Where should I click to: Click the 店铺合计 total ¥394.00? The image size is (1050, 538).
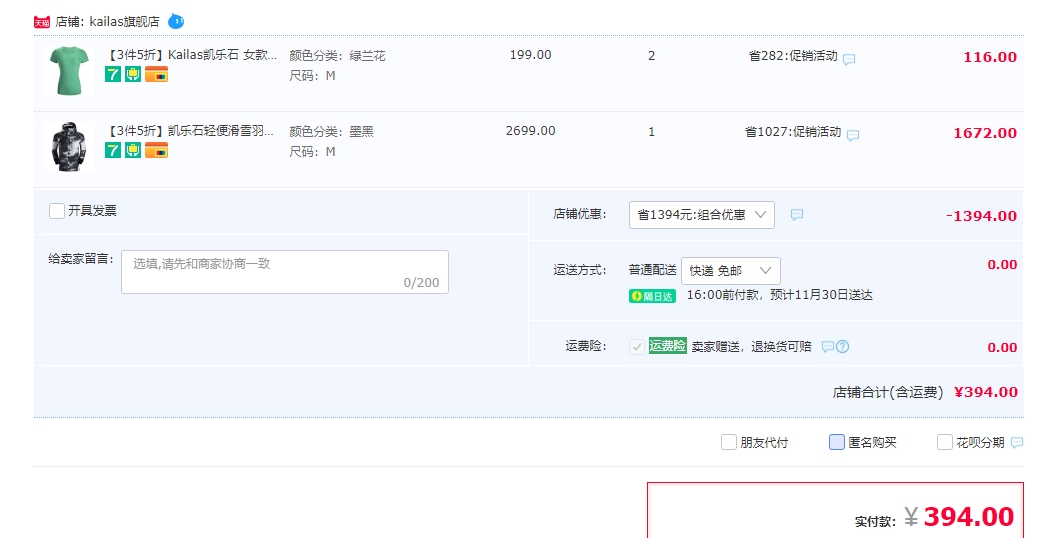[986, 393]
